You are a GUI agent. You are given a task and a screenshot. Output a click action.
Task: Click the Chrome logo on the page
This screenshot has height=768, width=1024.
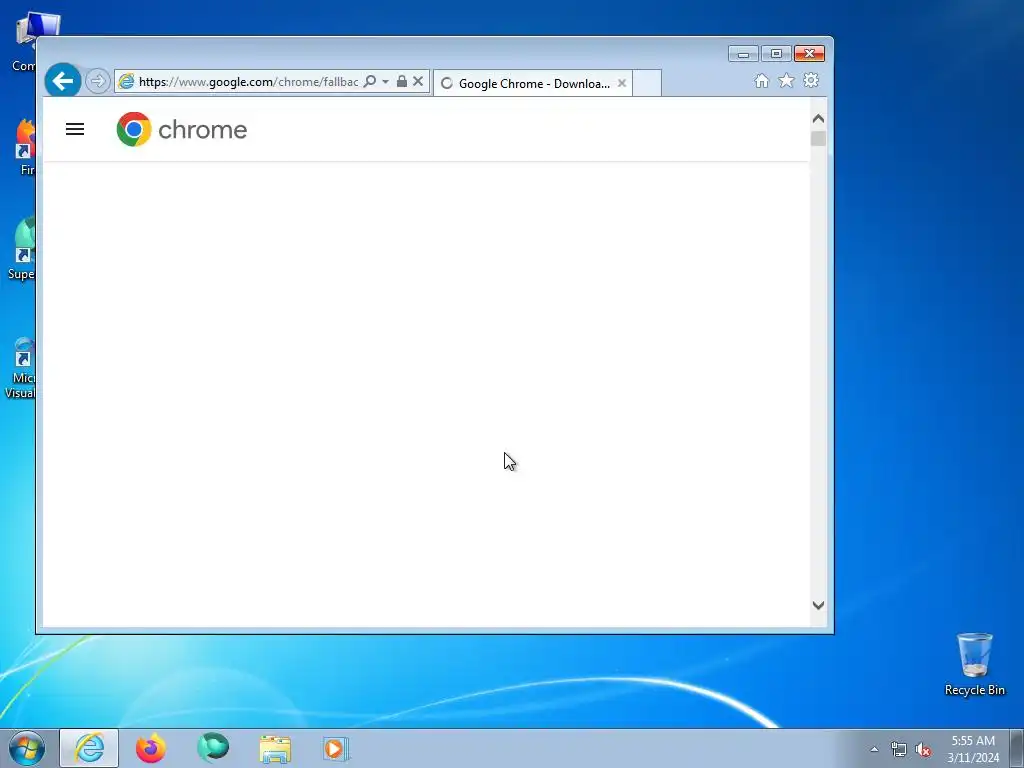click(x=182, y=129)
